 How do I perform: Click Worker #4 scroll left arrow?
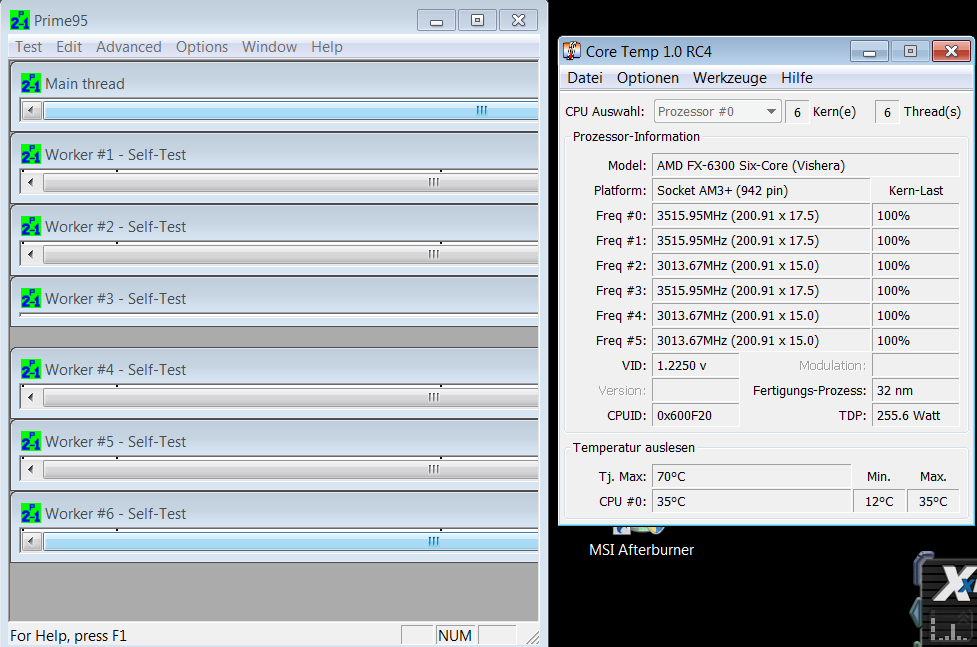[31, 398]
